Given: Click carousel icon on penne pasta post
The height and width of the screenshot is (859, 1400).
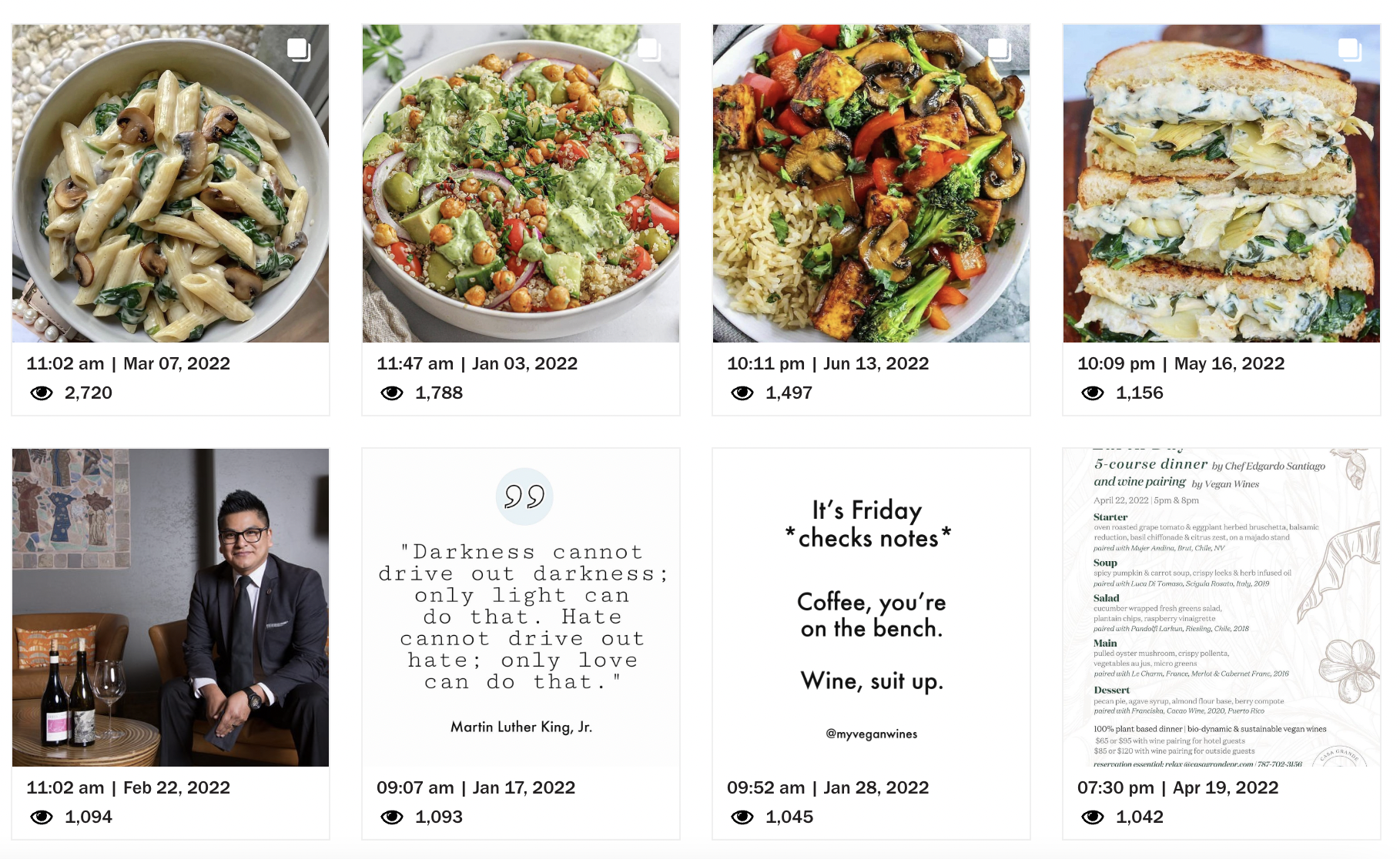Looking at the screenshot, I should pyautogui.click(x=299, y=50).
